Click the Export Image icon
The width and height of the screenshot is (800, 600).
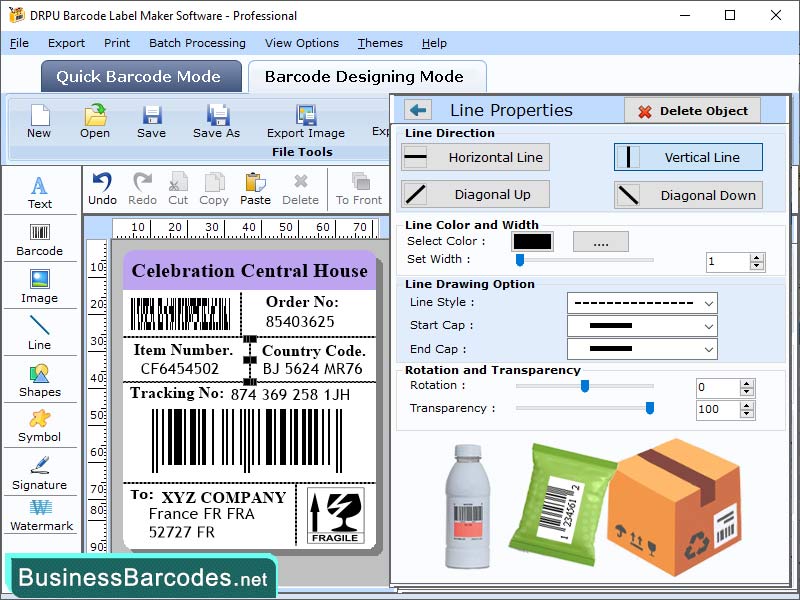pos(305,120)
